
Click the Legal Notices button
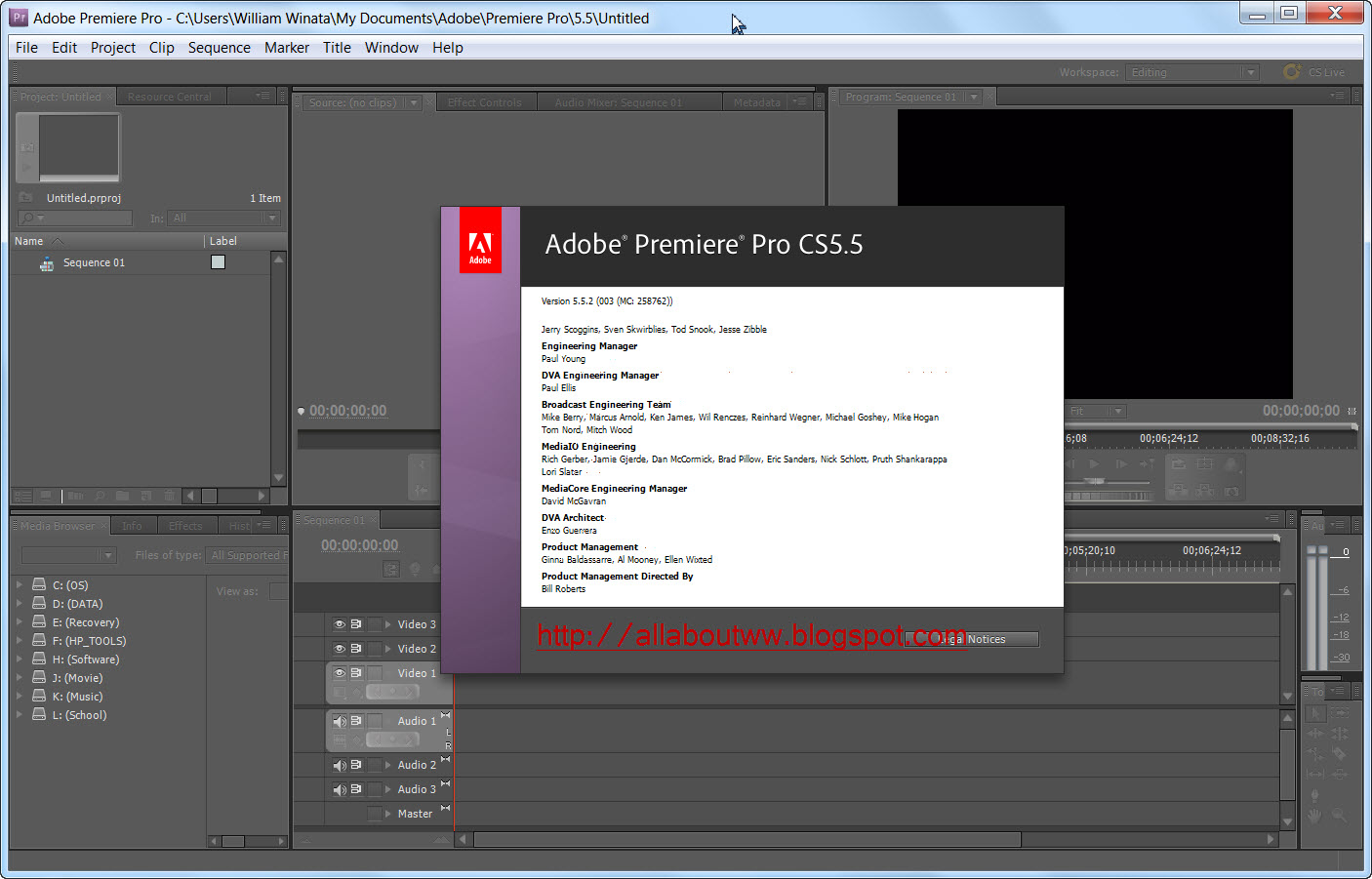coord(972,639)
